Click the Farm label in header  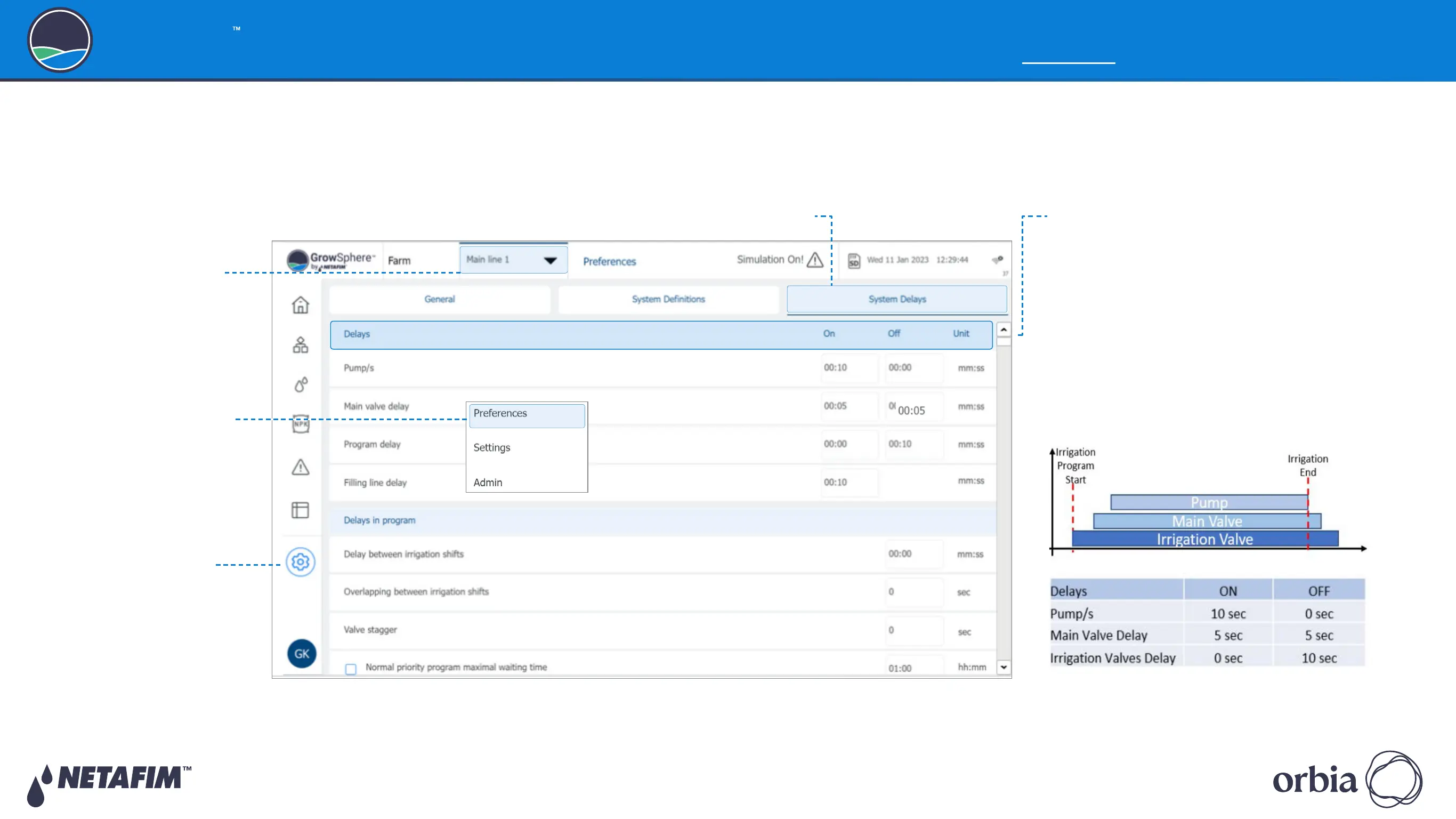(399, 261)
